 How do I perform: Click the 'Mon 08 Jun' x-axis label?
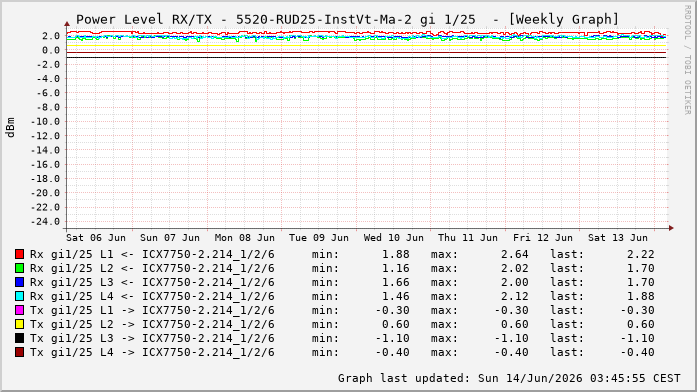244,238
